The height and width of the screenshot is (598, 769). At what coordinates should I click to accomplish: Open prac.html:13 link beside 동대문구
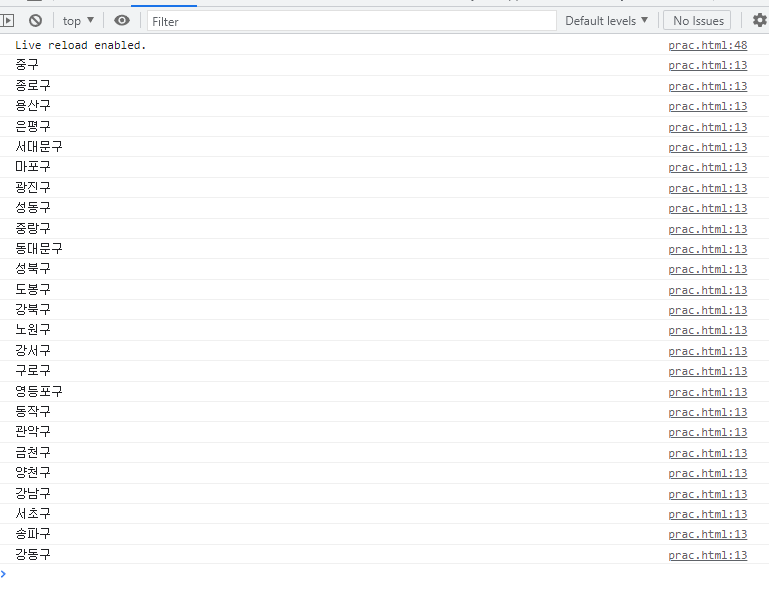coord(708,249)
